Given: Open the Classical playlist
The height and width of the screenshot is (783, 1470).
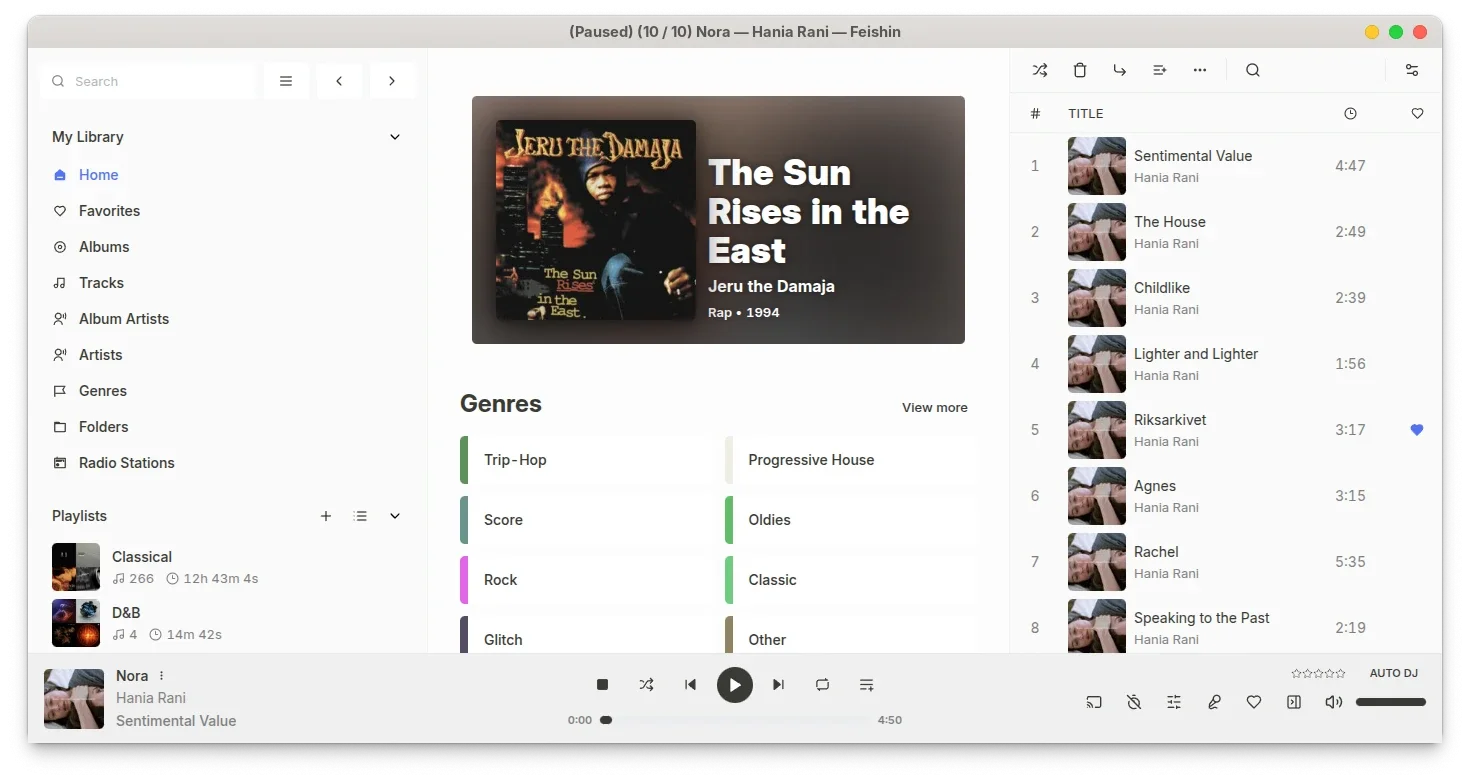Looking at the screenshot, I should click(x=227, y=567).
